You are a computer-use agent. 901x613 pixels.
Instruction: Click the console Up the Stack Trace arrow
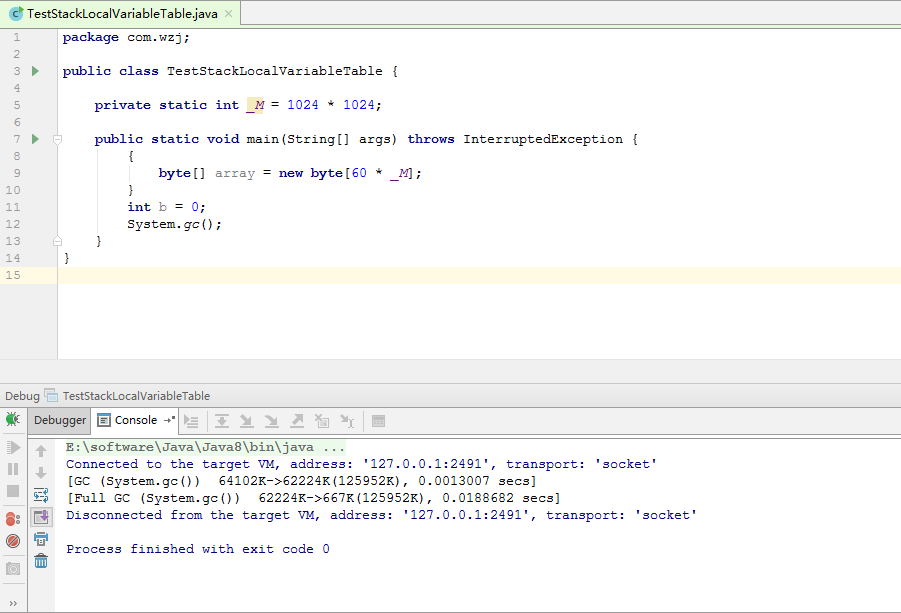(x=41, y=451)
